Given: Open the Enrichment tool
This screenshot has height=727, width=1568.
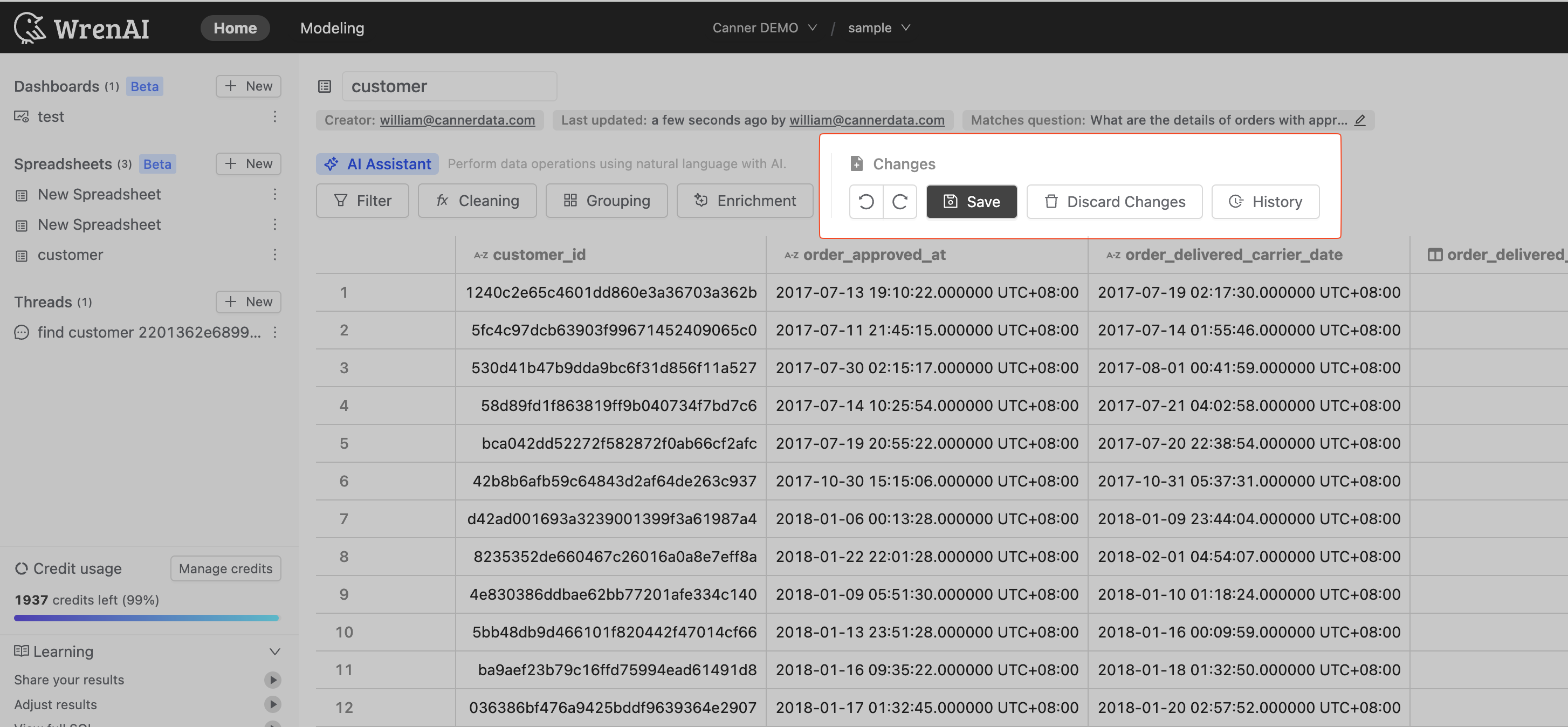Looking at the screenshot, I should [745, 201].
